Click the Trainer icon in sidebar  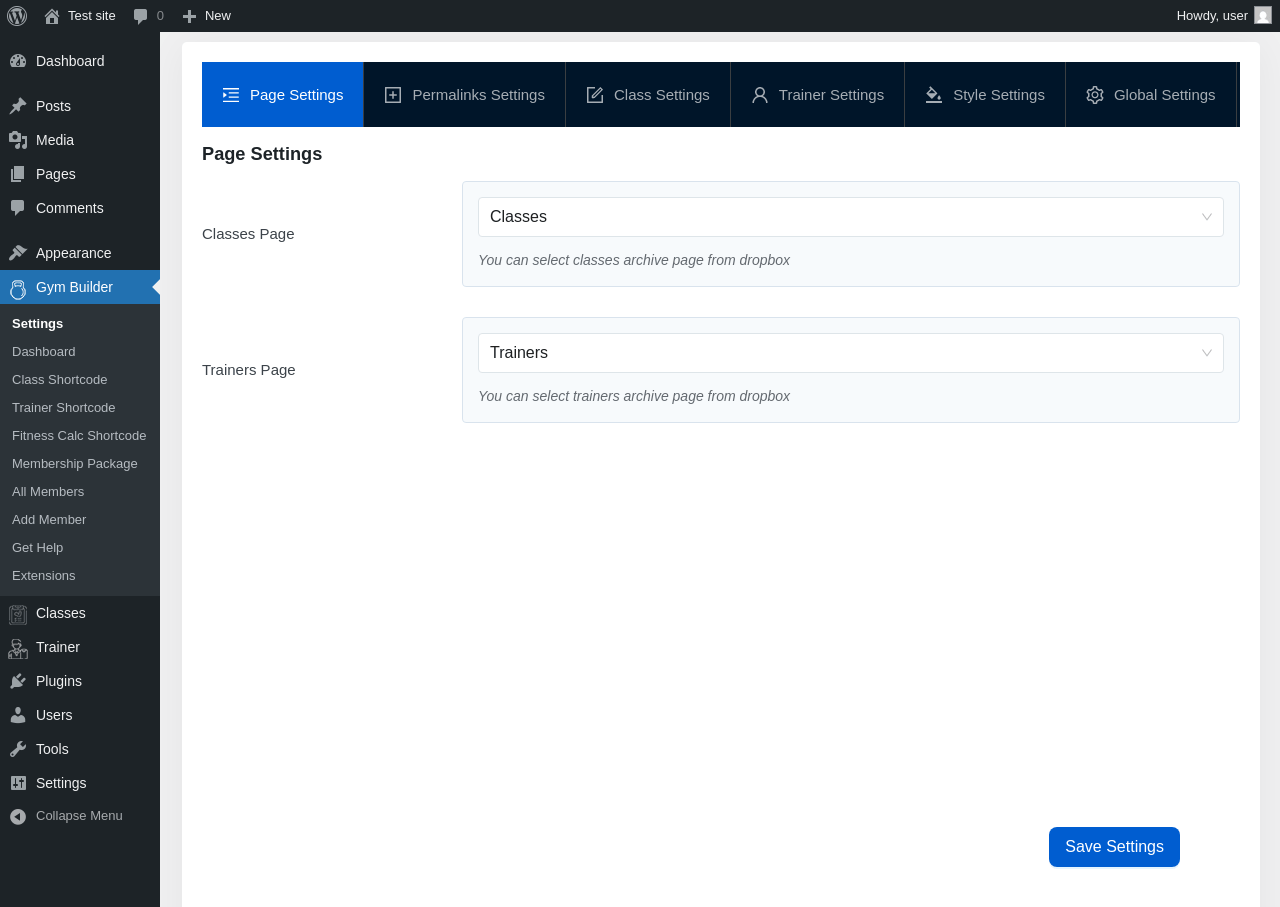[x=18, y=648]
